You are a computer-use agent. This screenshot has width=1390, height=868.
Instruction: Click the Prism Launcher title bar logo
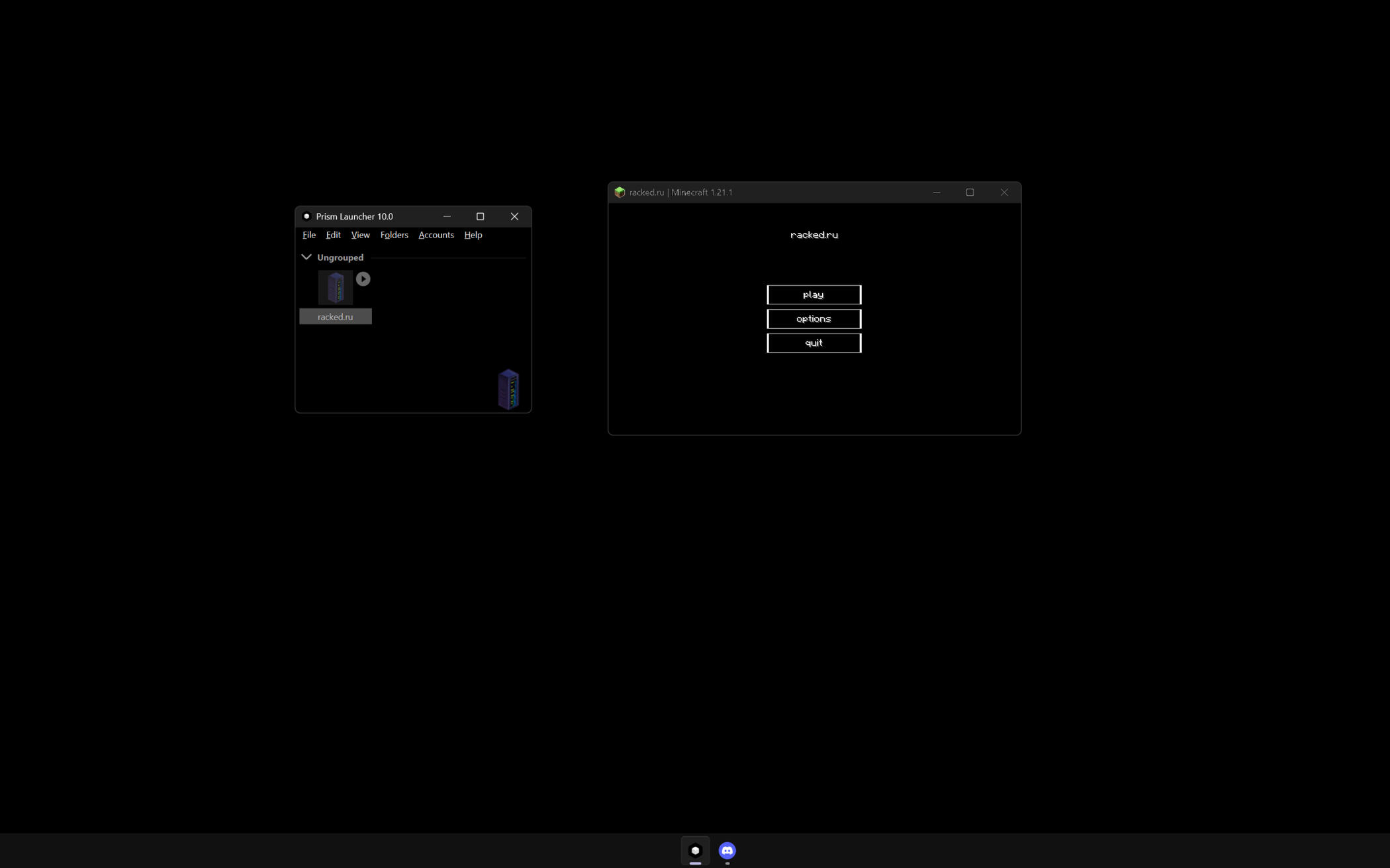(x=306, y=216)
